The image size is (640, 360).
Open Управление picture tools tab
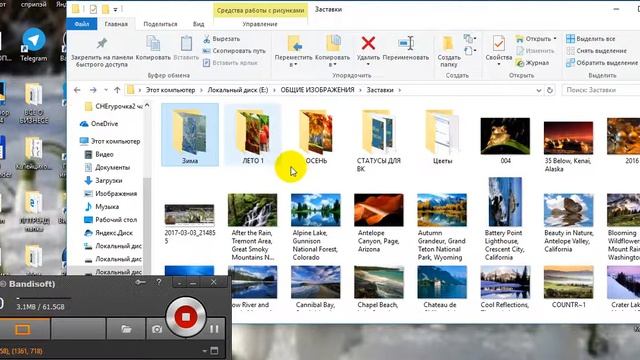[260, 24]
